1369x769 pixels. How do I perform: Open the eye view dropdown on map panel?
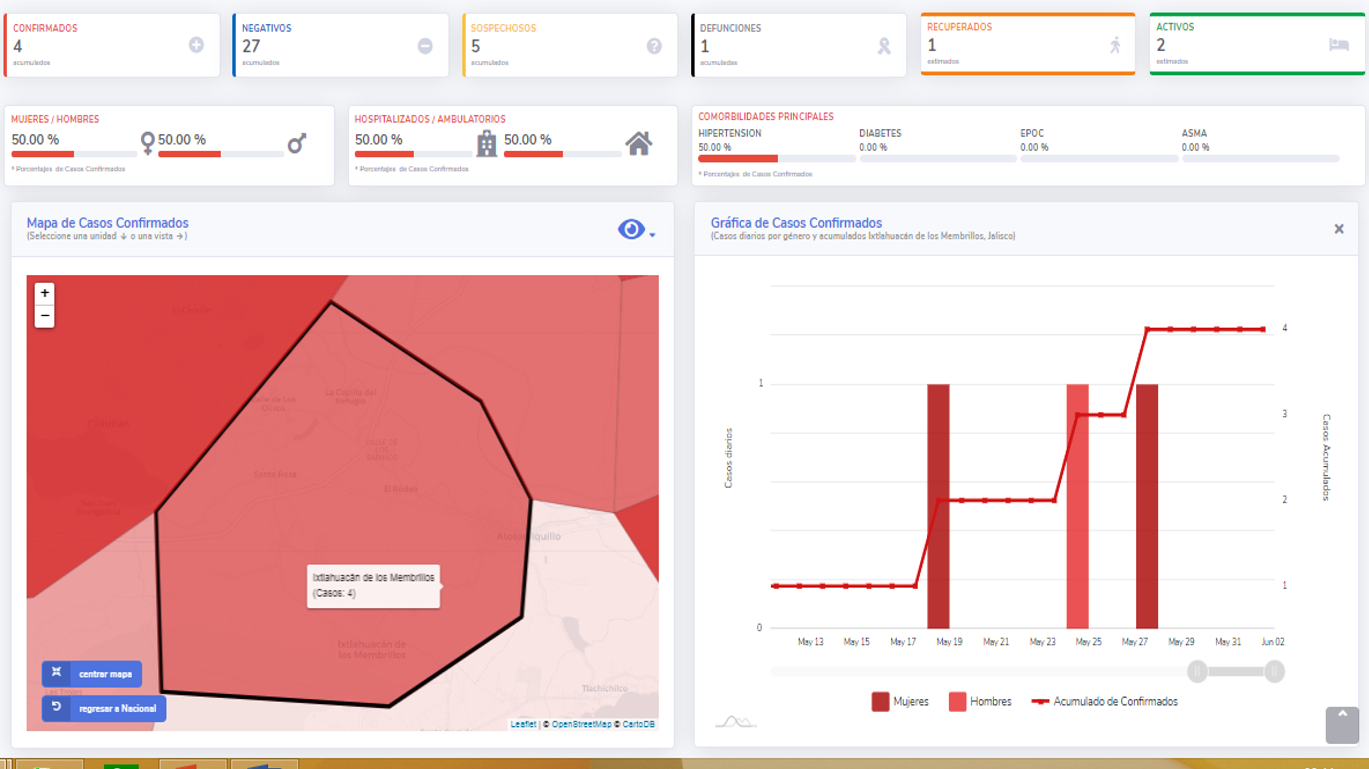[x=635, y=230]
